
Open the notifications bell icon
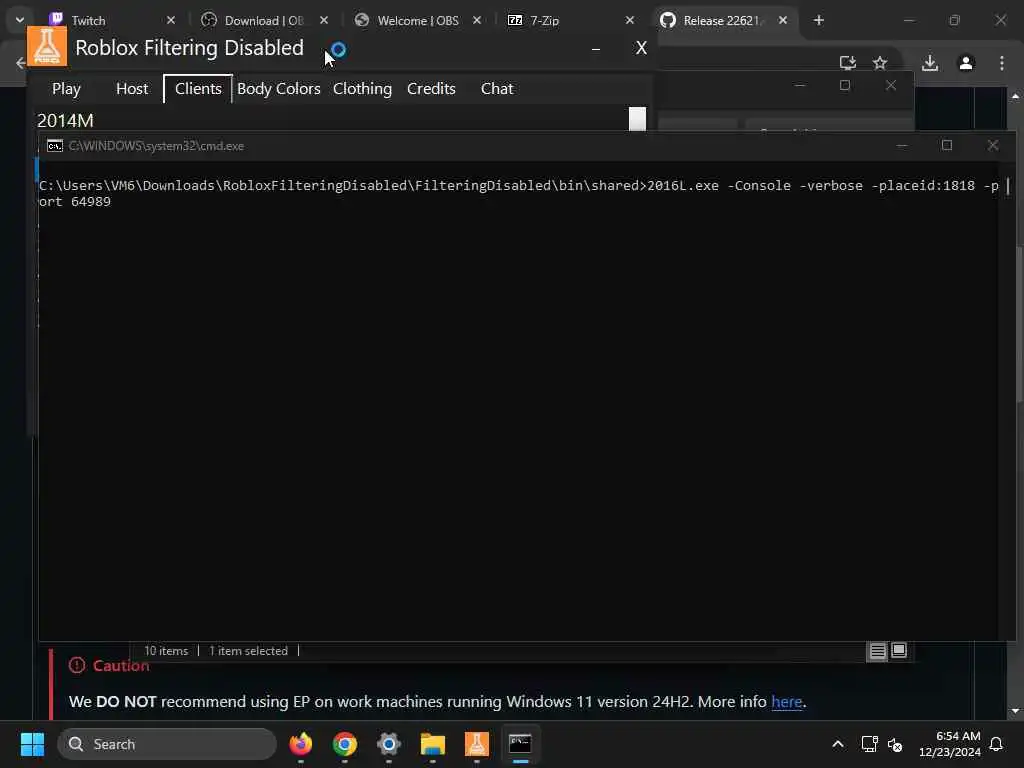(x=997, y=744)
